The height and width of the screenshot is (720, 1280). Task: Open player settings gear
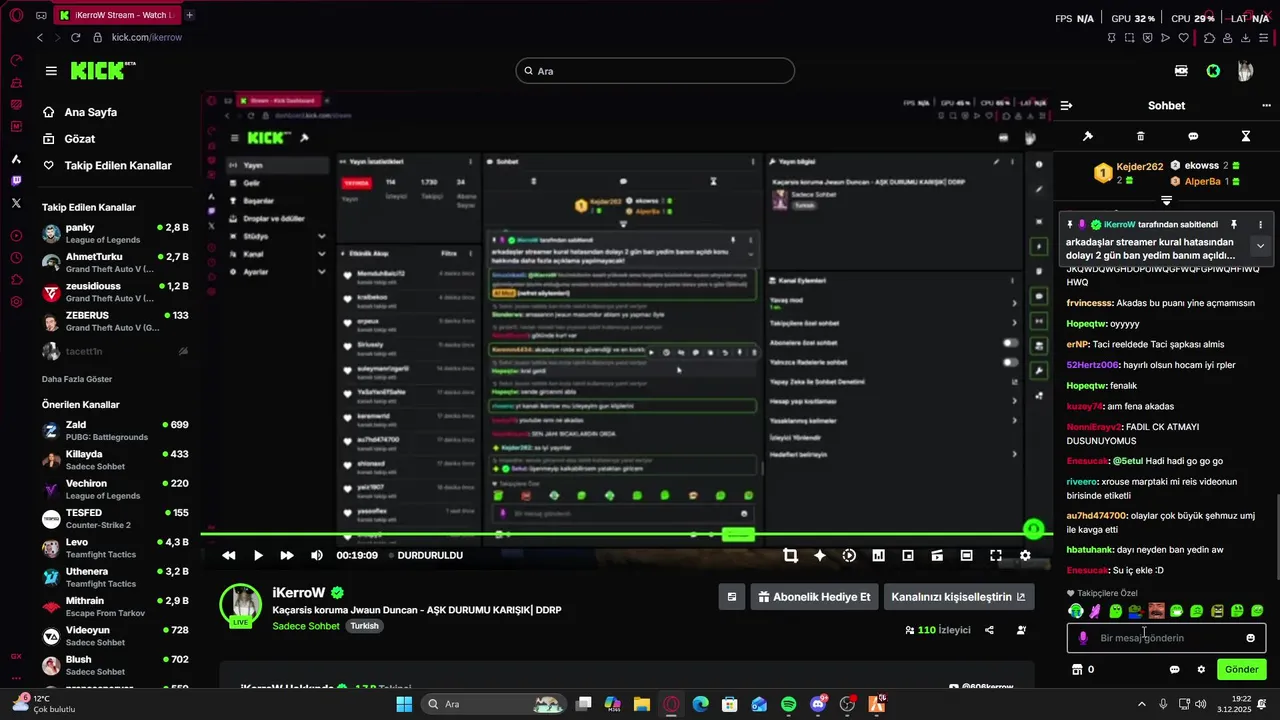pos(1025,555)
